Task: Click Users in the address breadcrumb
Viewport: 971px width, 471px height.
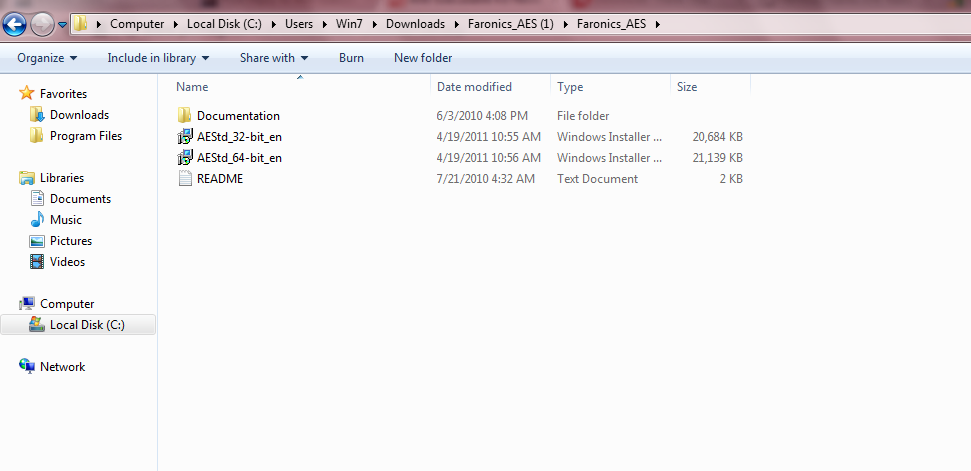Action: point(298,24)
